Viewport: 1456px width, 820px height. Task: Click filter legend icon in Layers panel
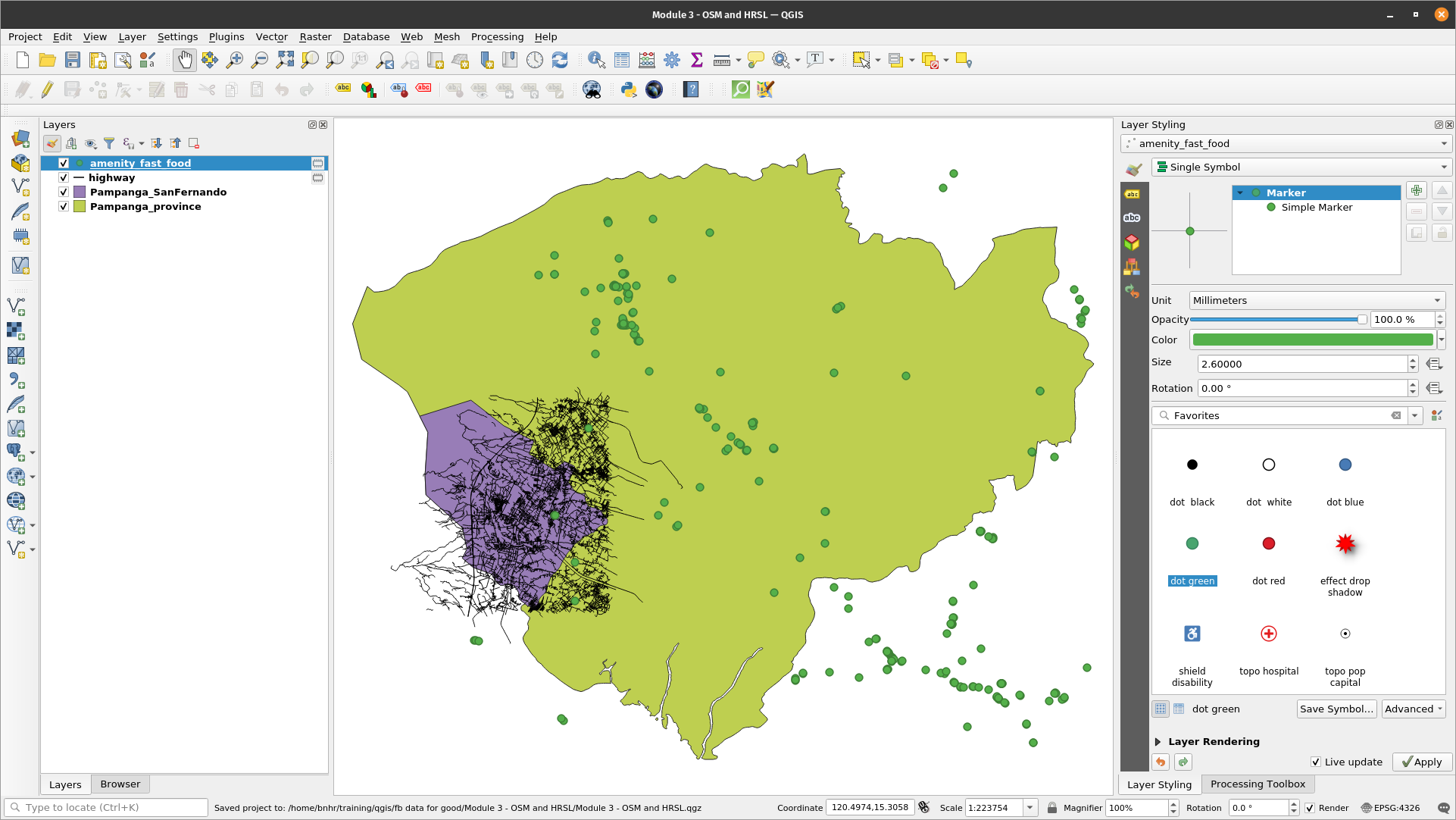point(109,143)
